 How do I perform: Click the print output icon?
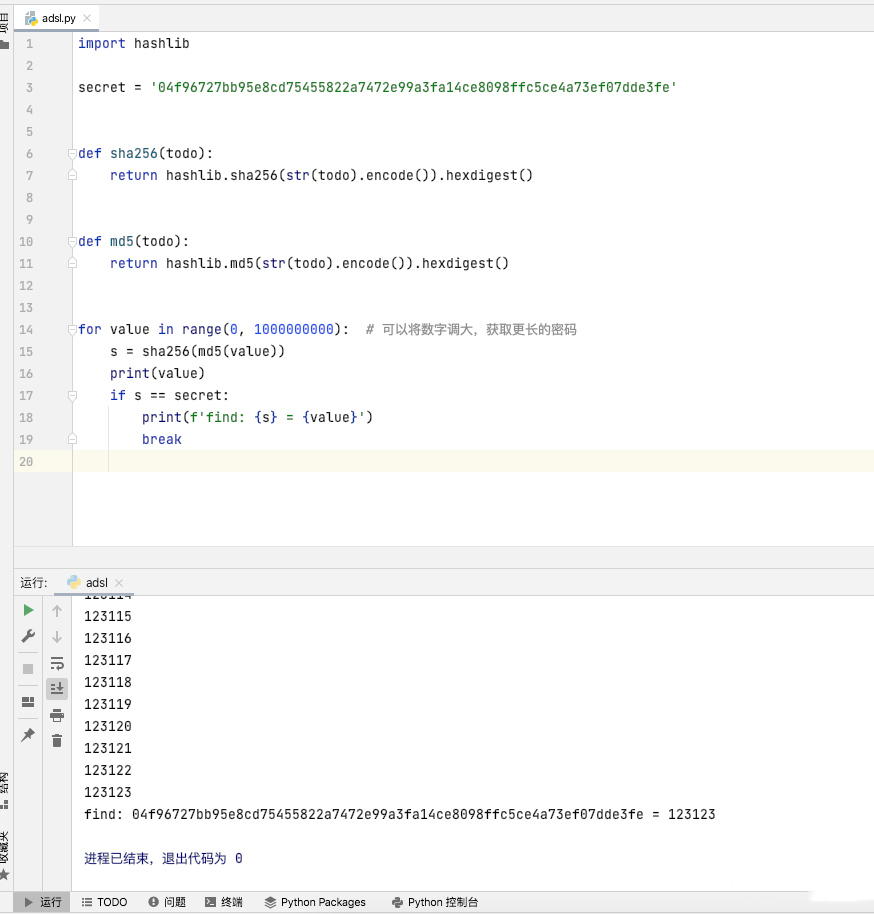click(57, 715)
